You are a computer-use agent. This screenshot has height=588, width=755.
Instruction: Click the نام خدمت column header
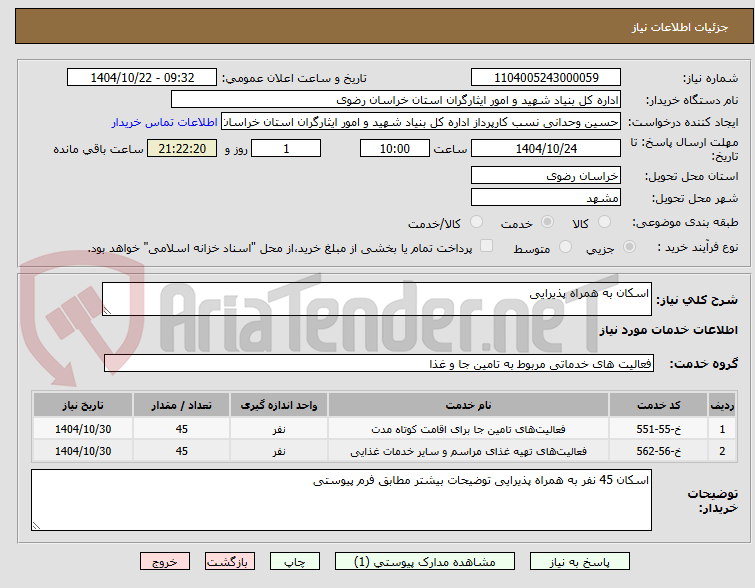click(468, 405)
